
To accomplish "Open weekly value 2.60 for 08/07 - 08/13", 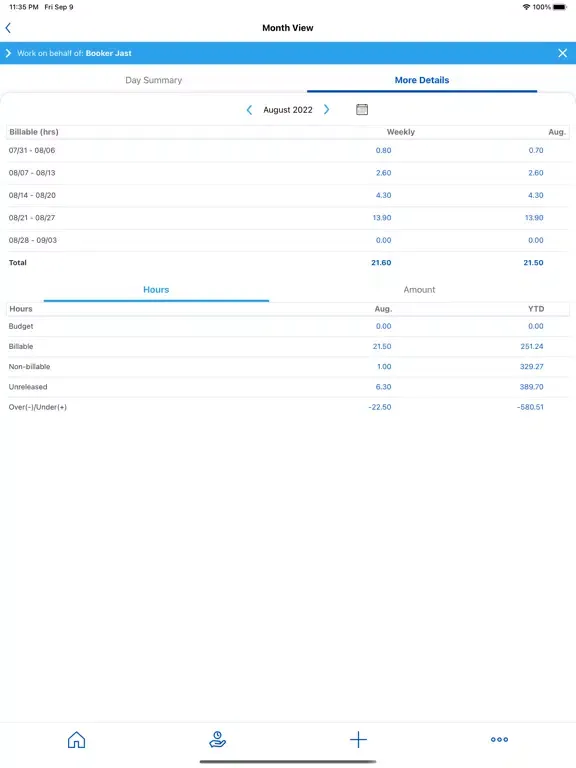I will pyautogui.click(x=384, y=173).
